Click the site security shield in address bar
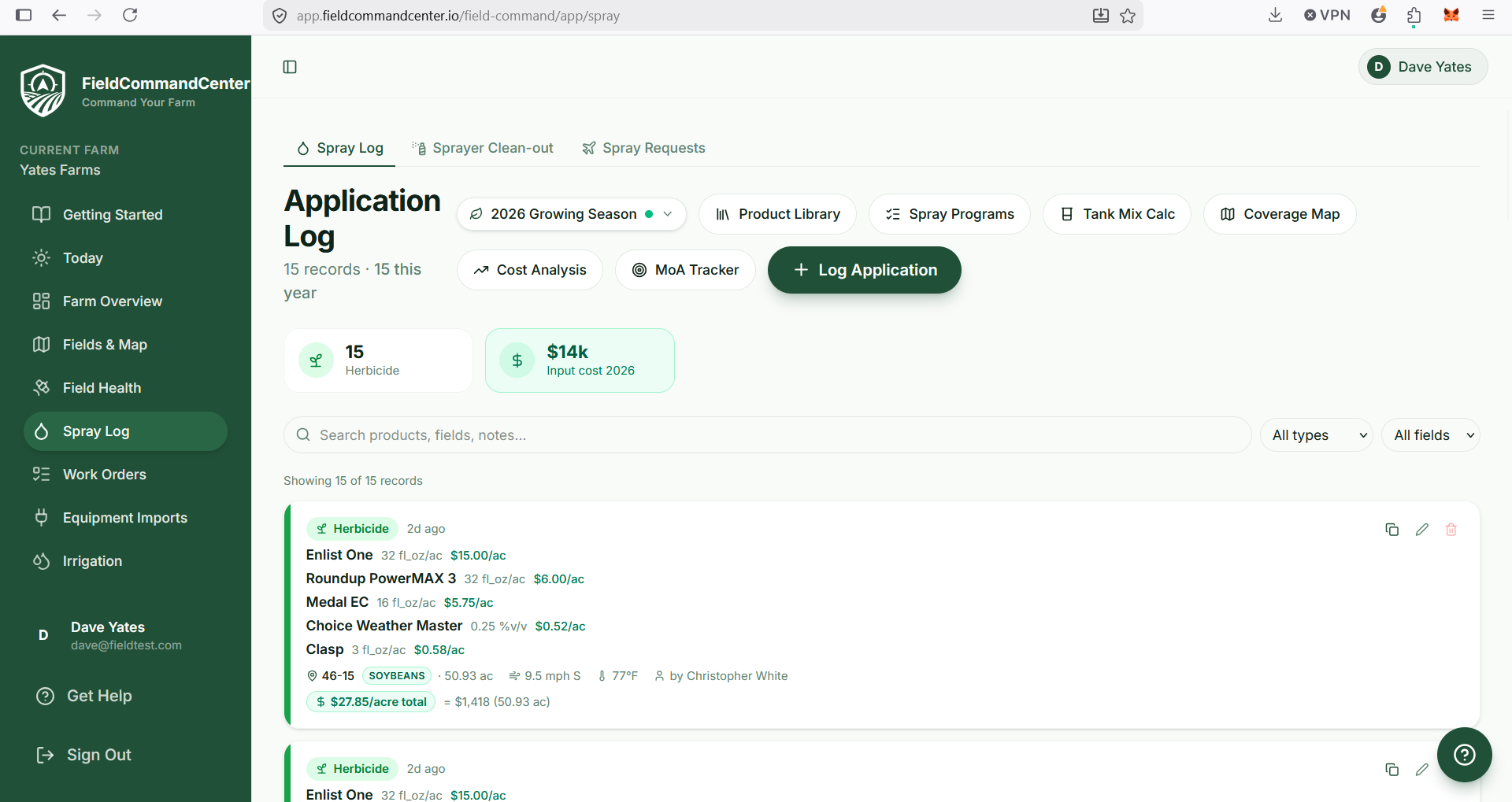1512x802 pixels. (x=279, y=16)
